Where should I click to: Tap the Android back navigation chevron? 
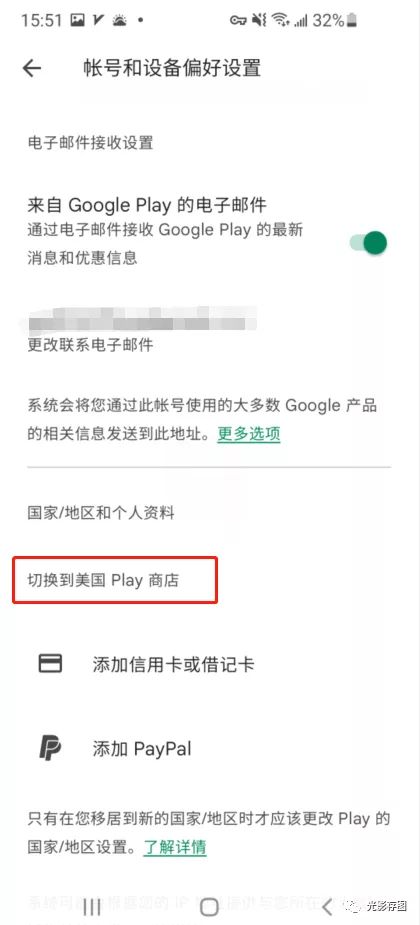click(x=328, y=907)
